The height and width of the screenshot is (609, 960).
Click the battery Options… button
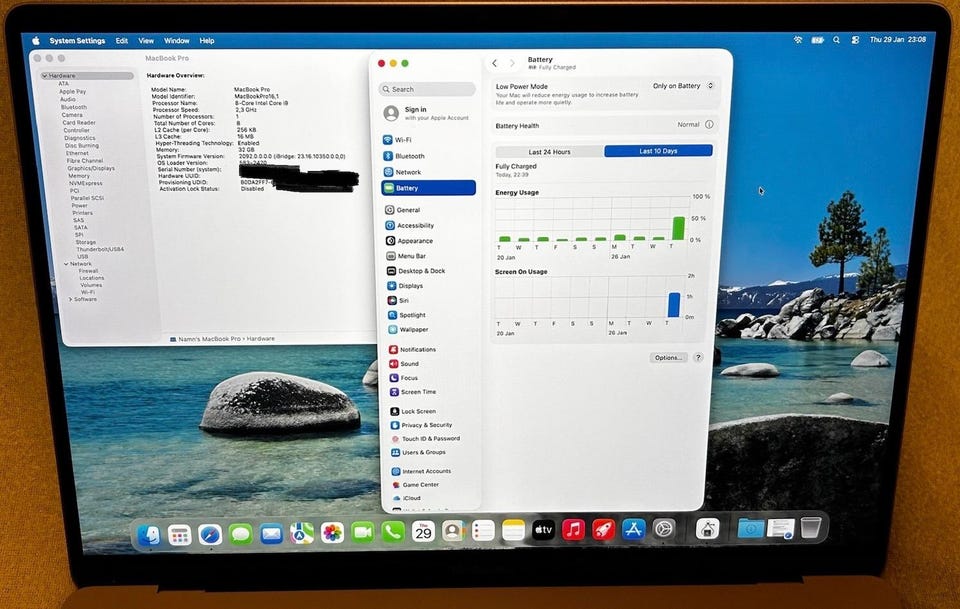[667, 357]
